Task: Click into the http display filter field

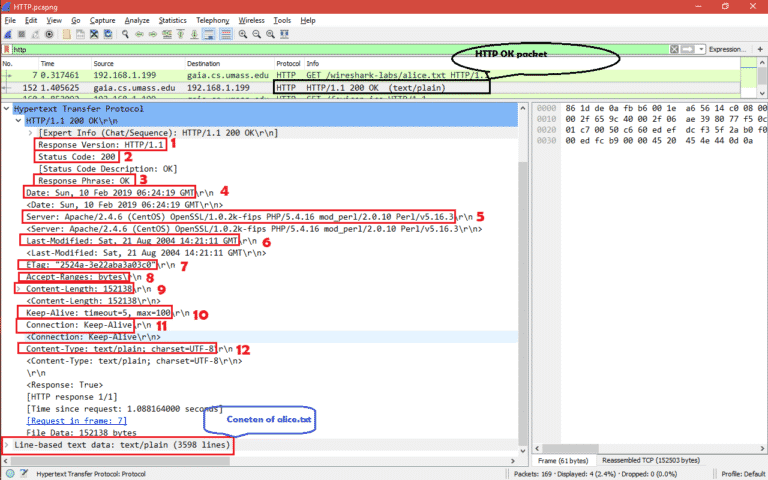Action: tap(340, 49)
